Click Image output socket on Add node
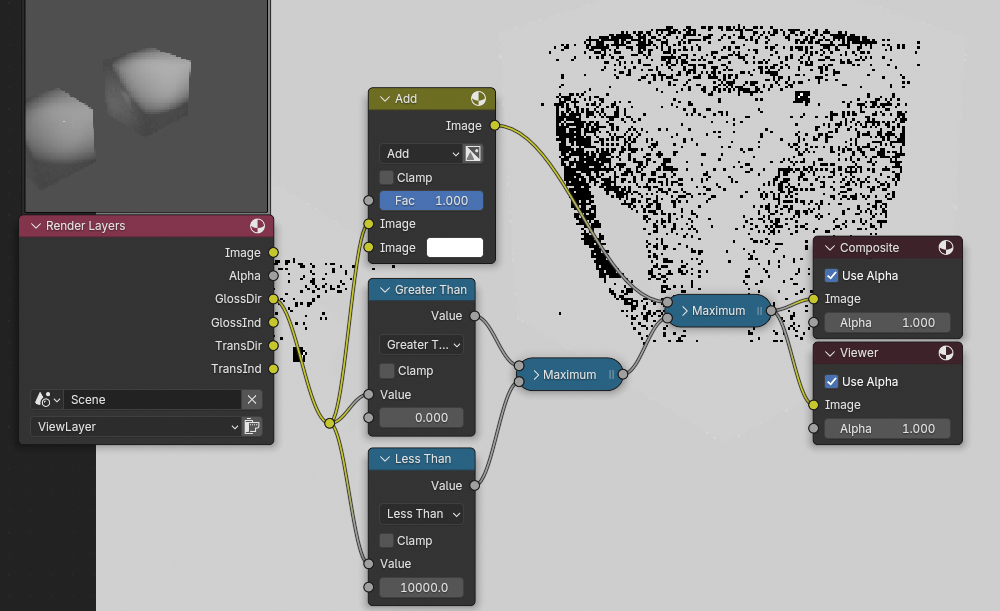Viewport: 1000px width, 611px height. point(495,126)
